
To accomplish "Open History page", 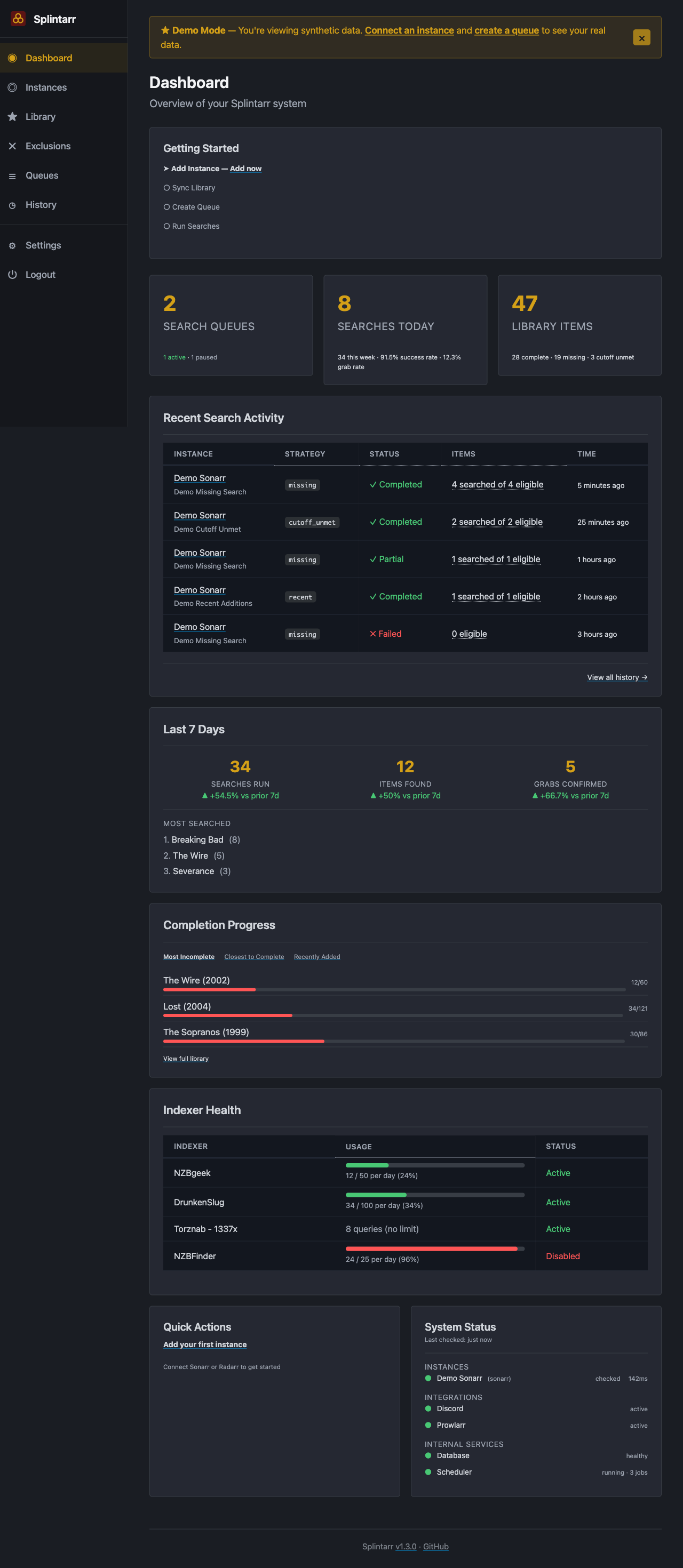I will pos(64,204).
